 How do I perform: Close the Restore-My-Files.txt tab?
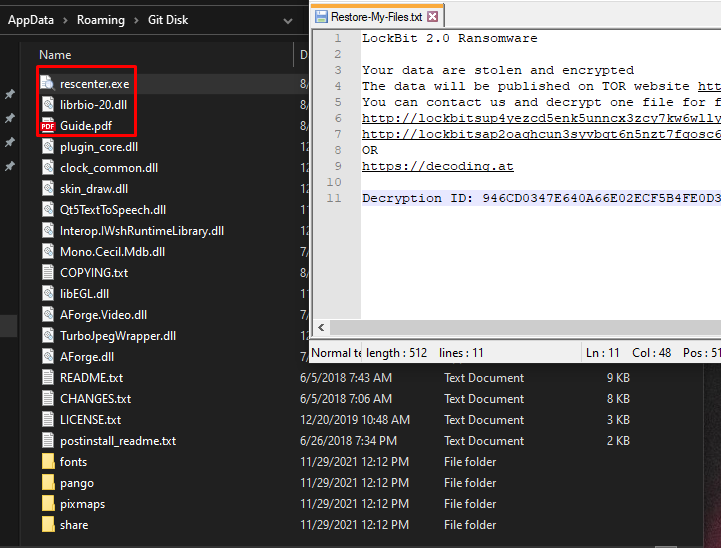coord(432,17)
